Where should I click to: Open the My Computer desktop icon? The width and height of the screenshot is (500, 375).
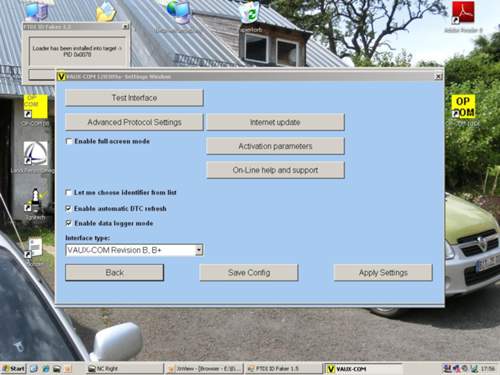pos(36,11)
